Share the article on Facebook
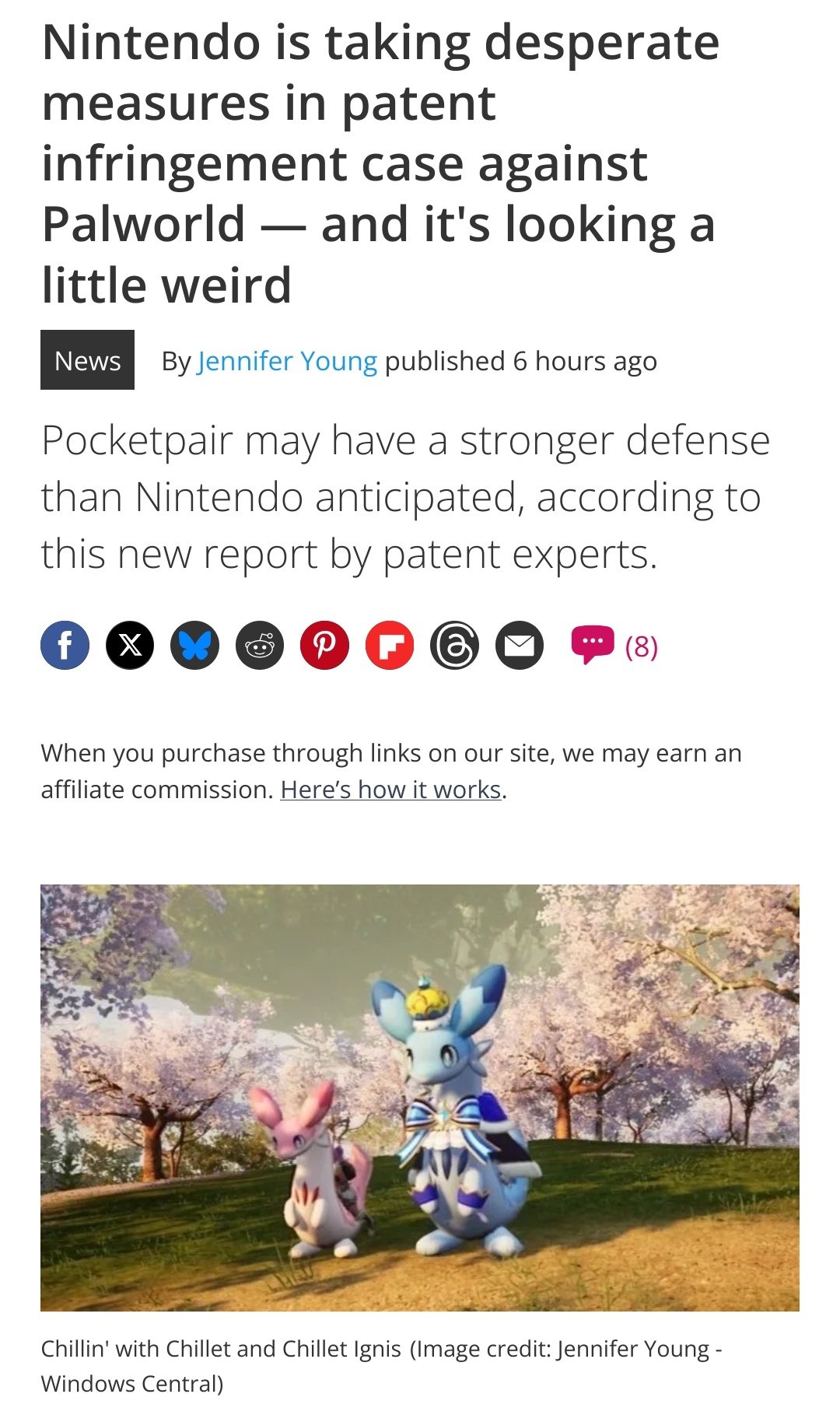840x1422 pixels. (65, 646)
